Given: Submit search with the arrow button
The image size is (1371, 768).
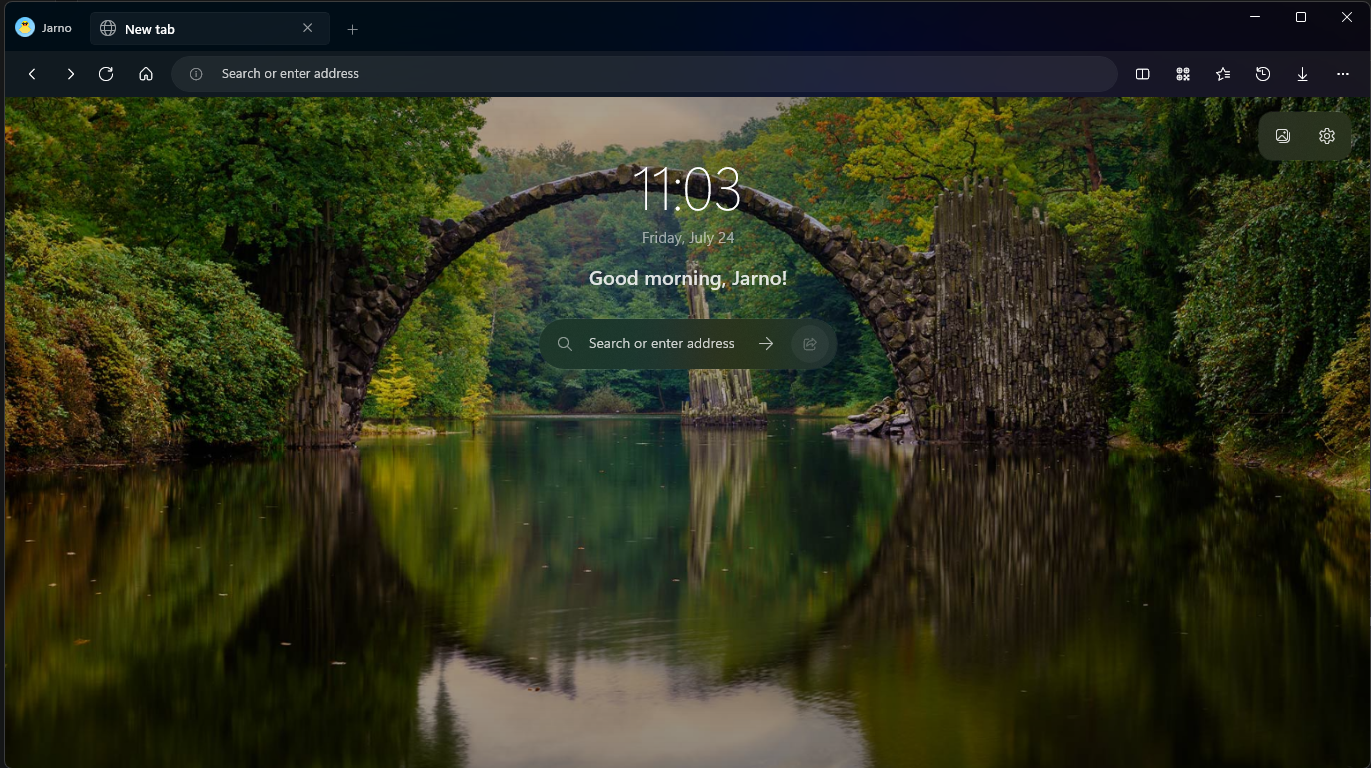Looking at the screenshot, I should click(766, 344).
